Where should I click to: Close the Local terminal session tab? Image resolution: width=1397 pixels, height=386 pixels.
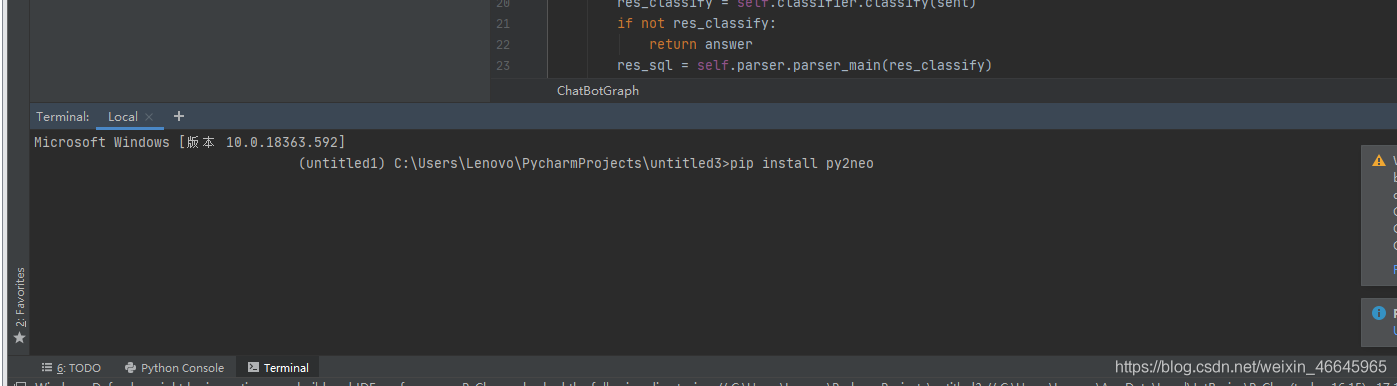pyautogui.click(x=149, y=117)
